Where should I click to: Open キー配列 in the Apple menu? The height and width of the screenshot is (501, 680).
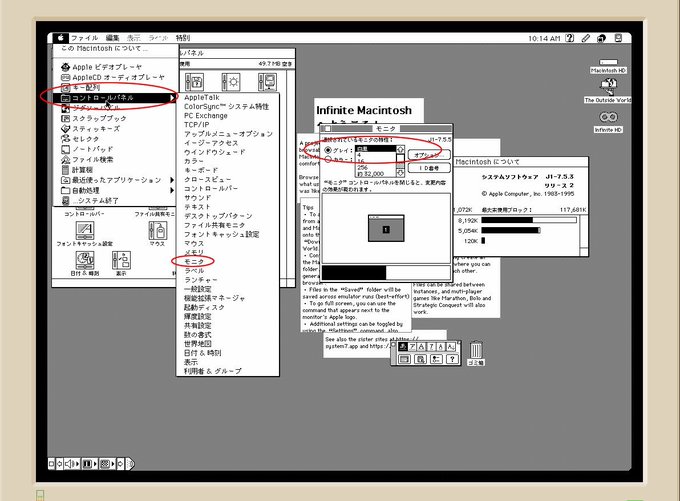115,88
